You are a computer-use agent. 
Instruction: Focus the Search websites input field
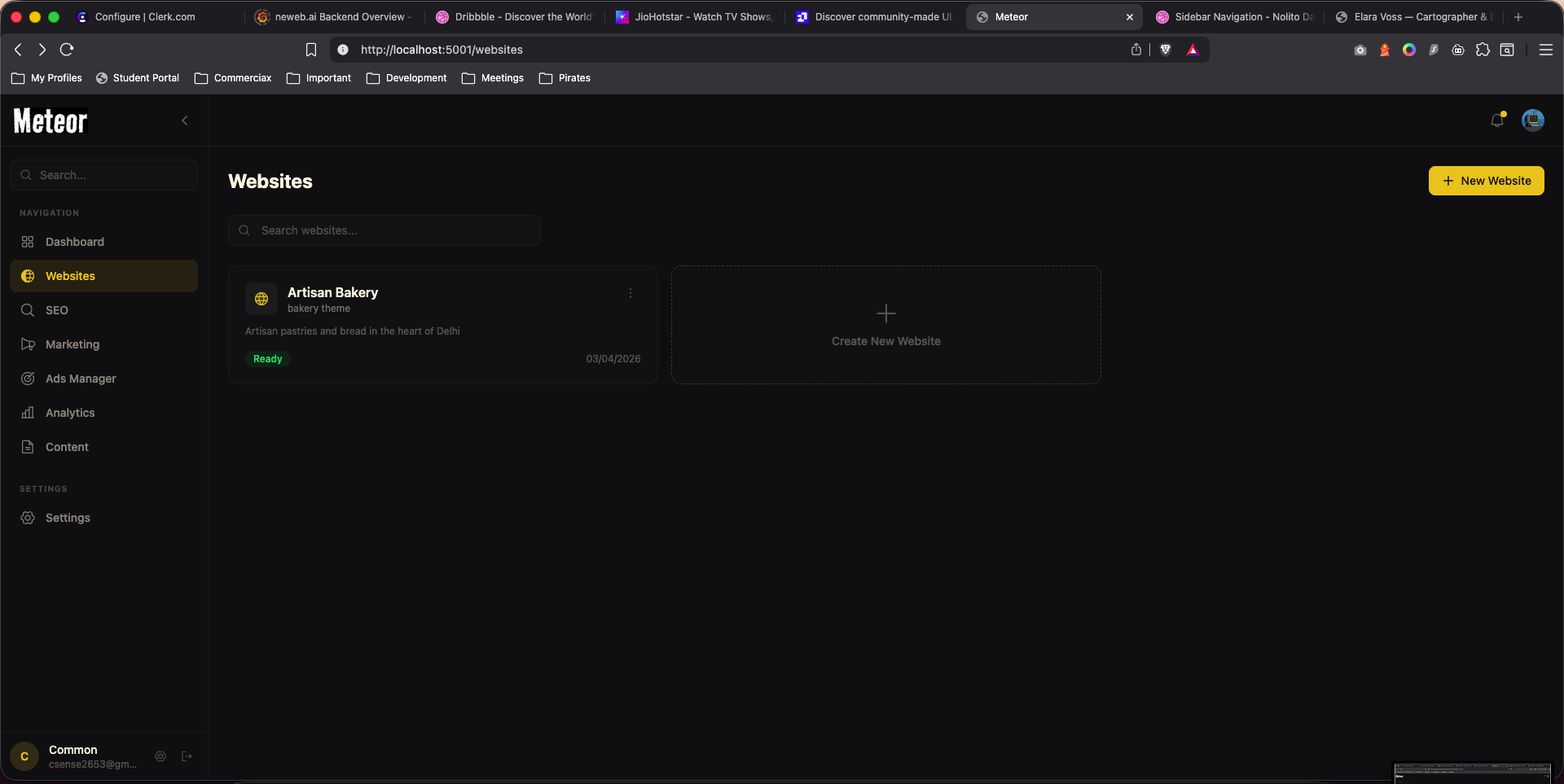tap(391, 230)
